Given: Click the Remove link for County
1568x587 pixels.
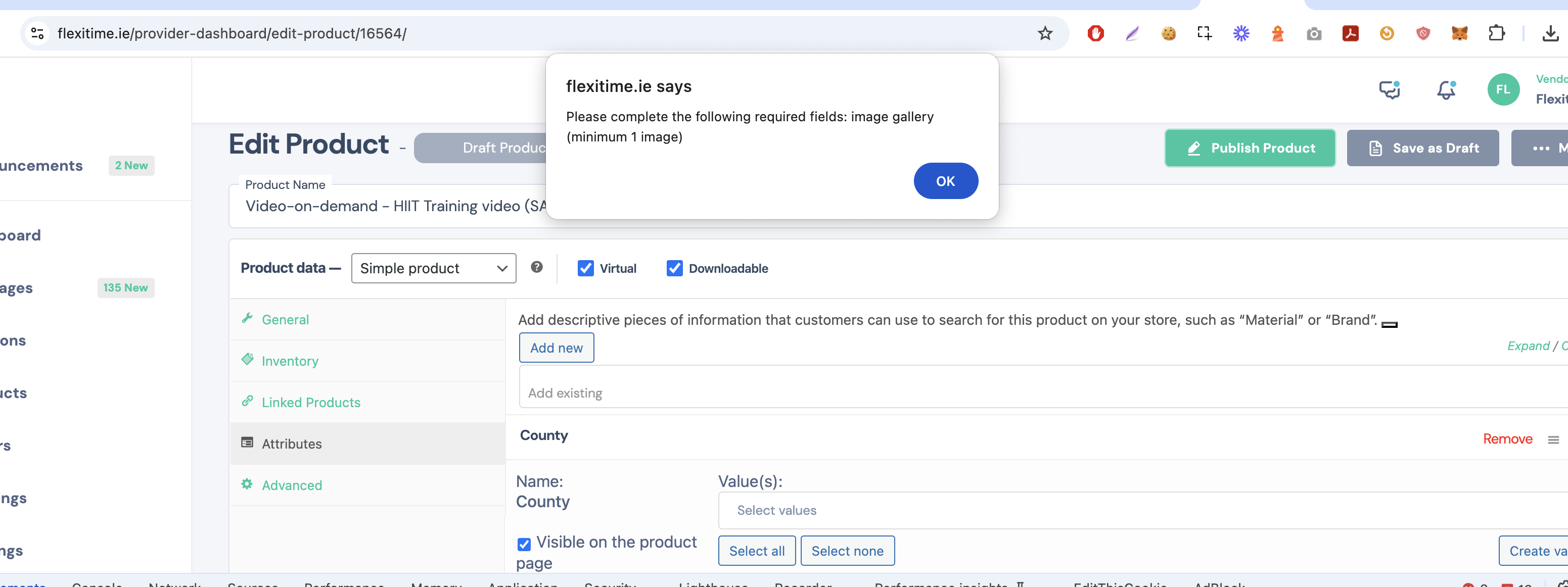Looking at the screenshot, I should (x=1507, y=439).
